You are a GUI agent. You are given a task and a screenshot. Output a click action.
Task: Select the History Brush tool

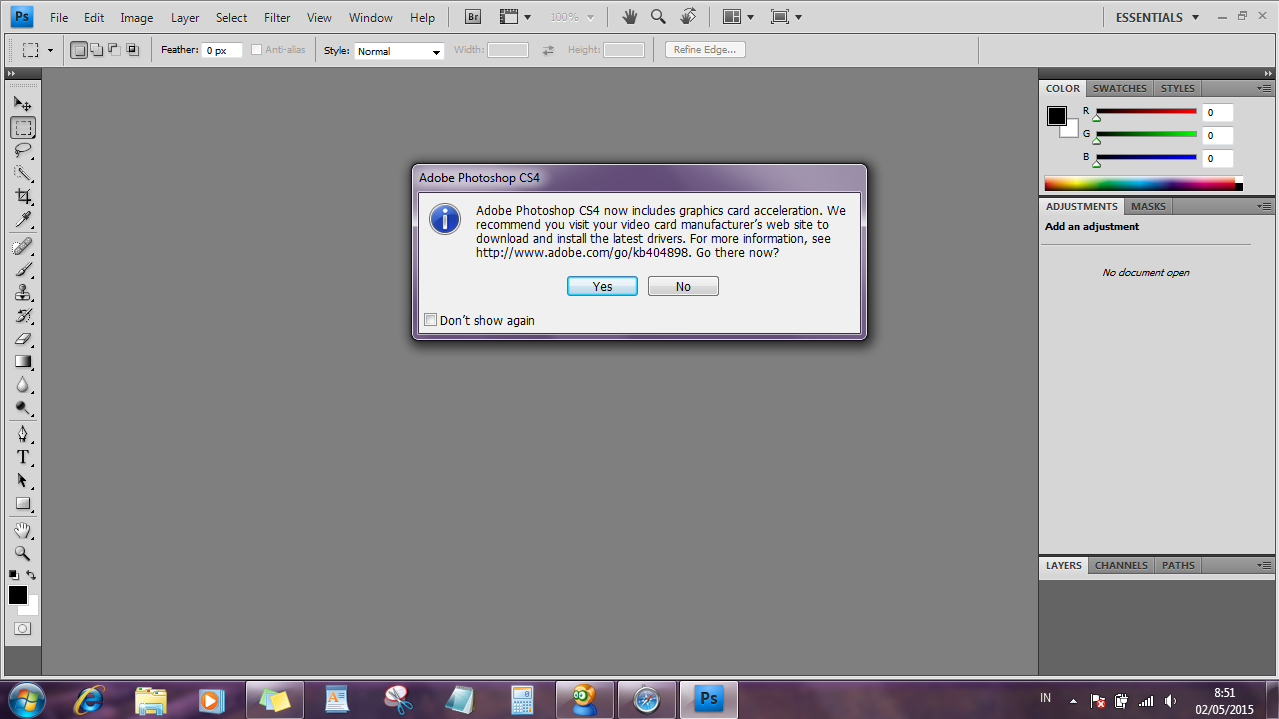click(x=22, y=316)
